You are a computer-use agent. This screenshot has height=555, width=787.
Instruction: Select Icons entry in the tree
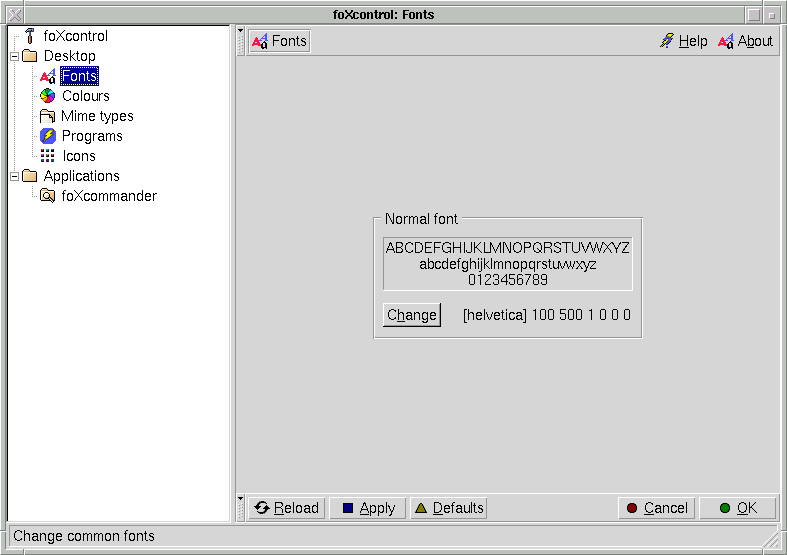pos(79,156)
